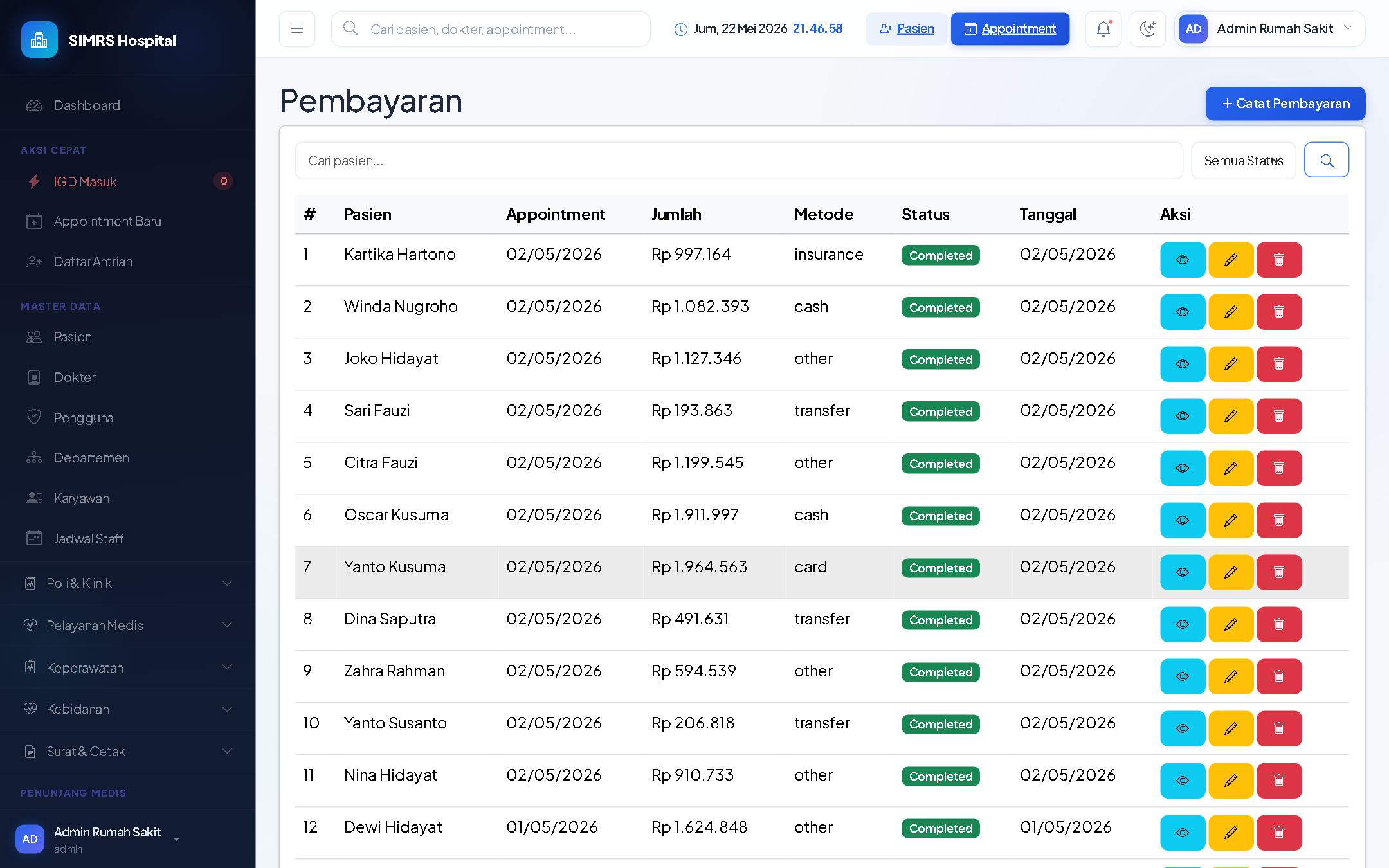Toggle dark mode moon icon
1389x868 pixels.
(x=1148, y=29)
